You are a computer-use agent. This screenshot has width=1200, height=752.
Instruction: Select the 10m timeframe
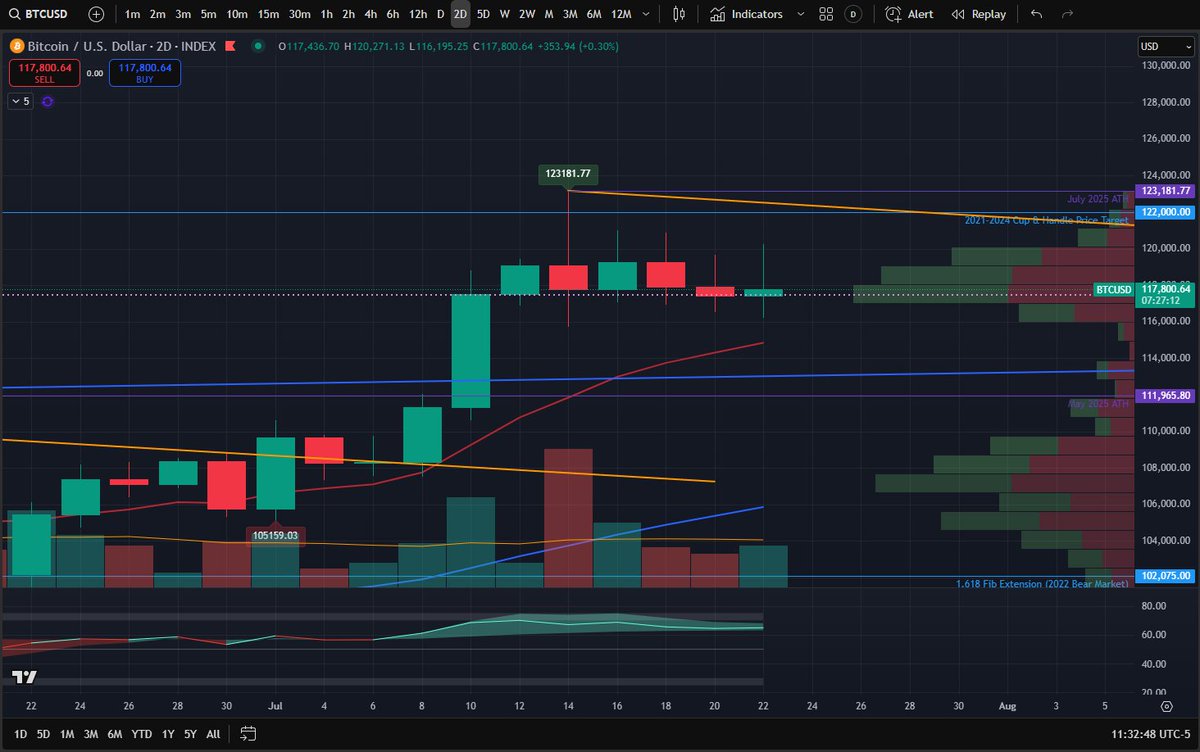tap(237, 14)
